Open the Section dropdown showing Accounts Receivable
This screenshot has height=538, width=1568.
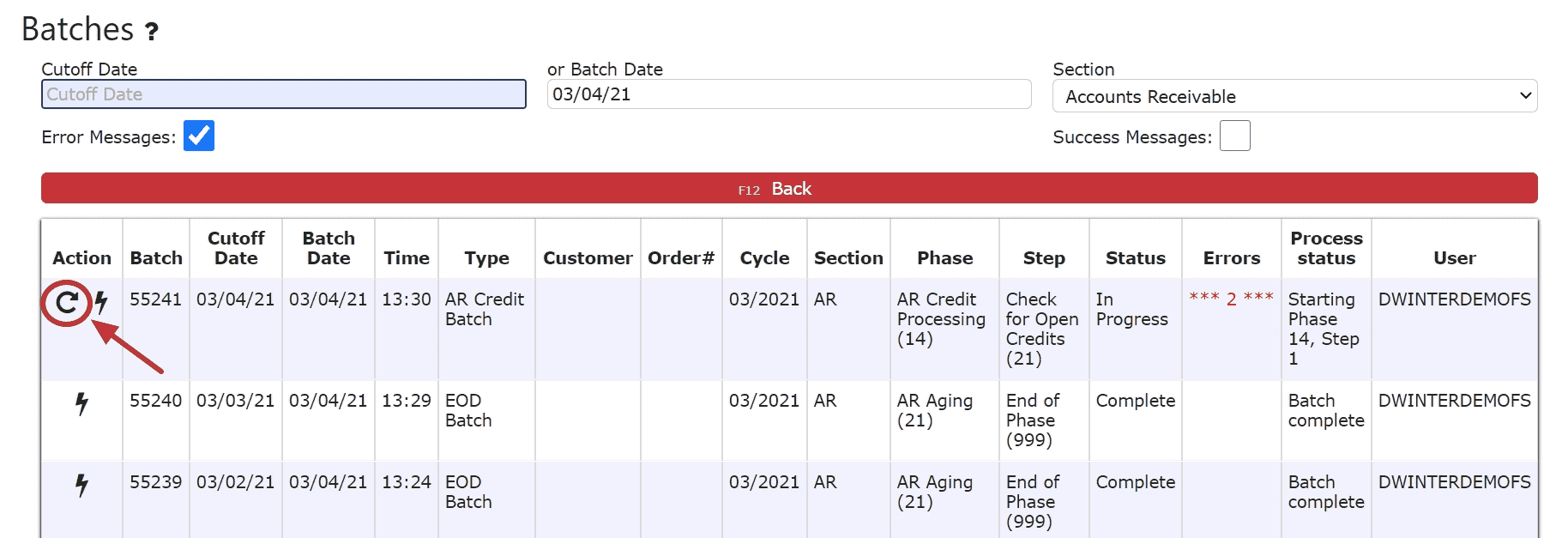(x=1294, y=96)
